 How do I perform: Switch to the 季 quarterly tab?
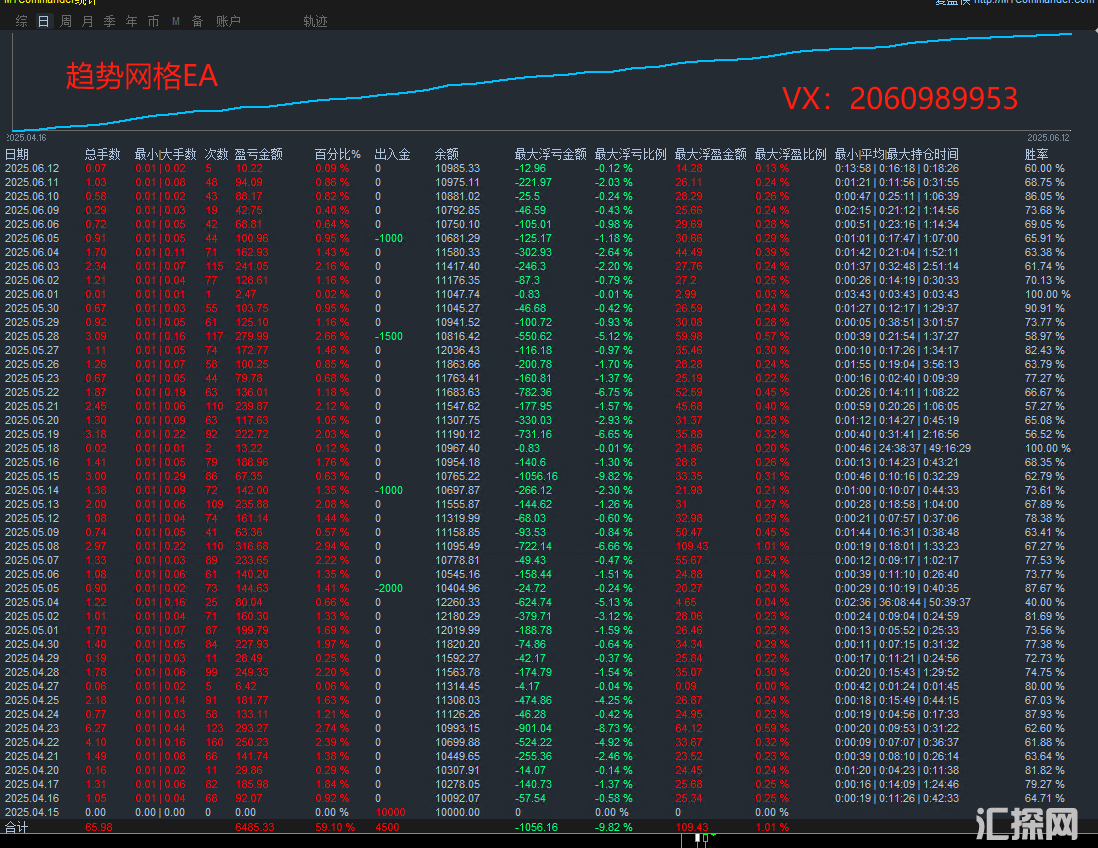pos(109,21)
